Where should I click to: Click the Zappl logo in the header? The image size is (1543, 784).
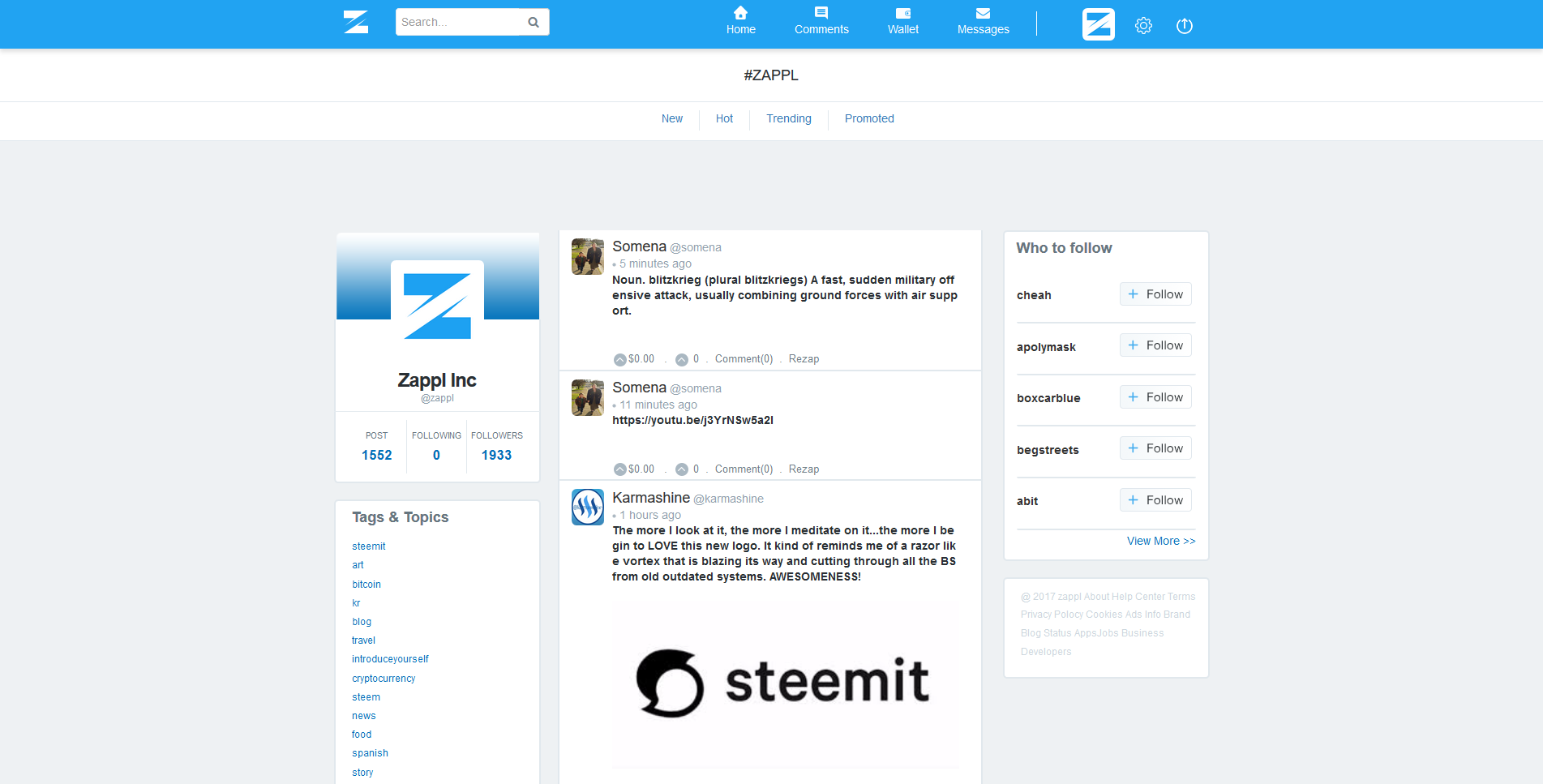(x=356, y=22)
